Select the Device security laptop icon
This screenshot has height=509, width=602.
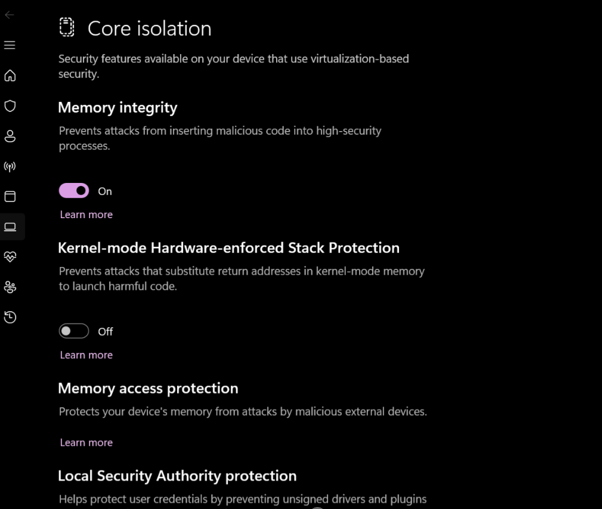point(10,227)
